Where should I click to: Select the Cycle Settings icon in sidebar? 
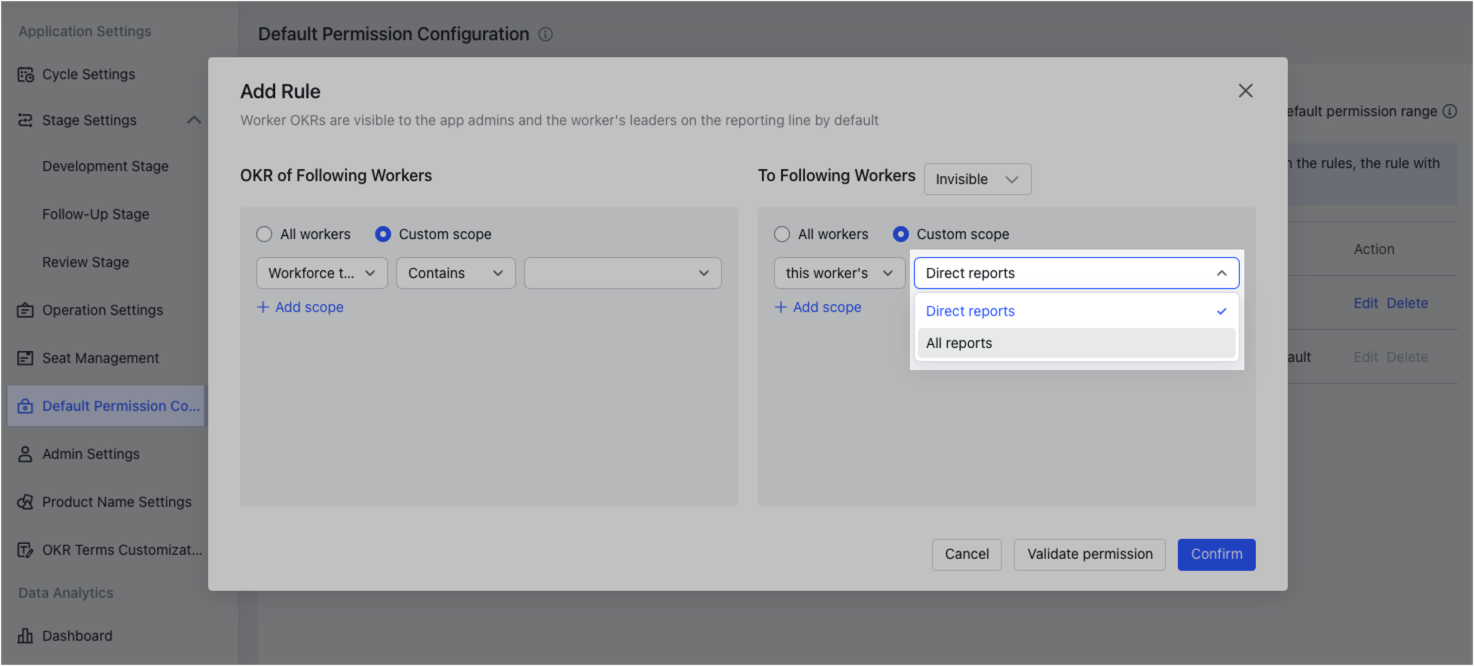pyautogui.click(x=24, y=74)
